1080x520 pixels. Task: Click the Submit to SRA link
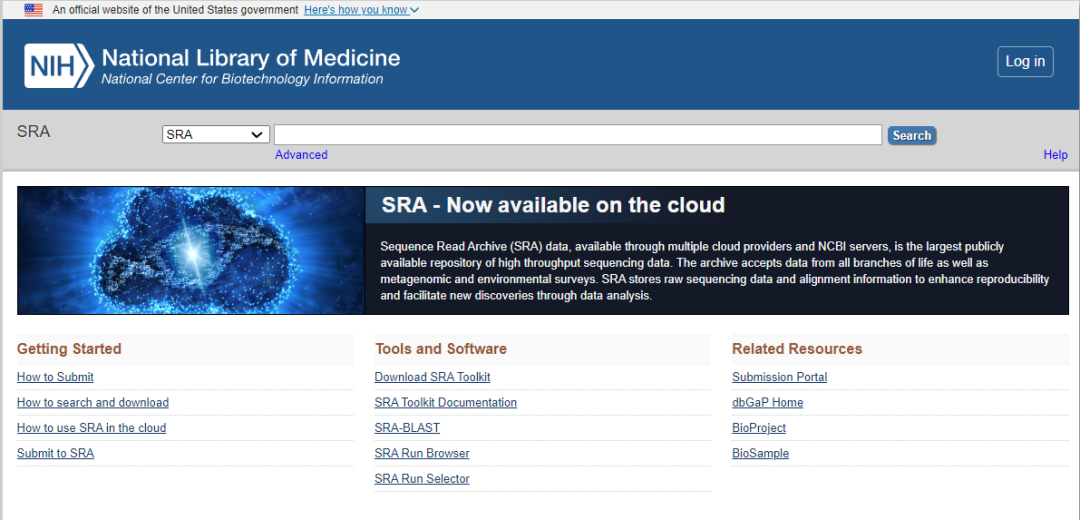tap(55, 454)
